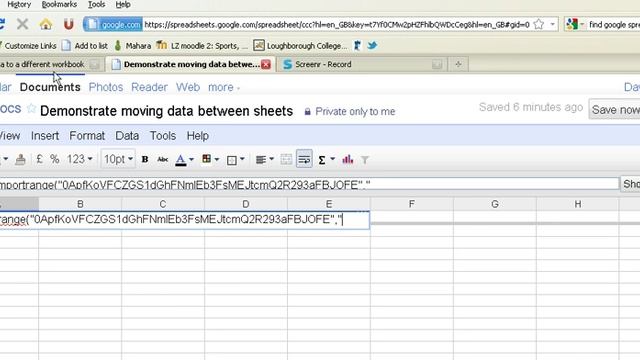This screenshot has height=360, width=640.
Task: Open the 10pt font size dropdown
Action: (x=118, y=159)
